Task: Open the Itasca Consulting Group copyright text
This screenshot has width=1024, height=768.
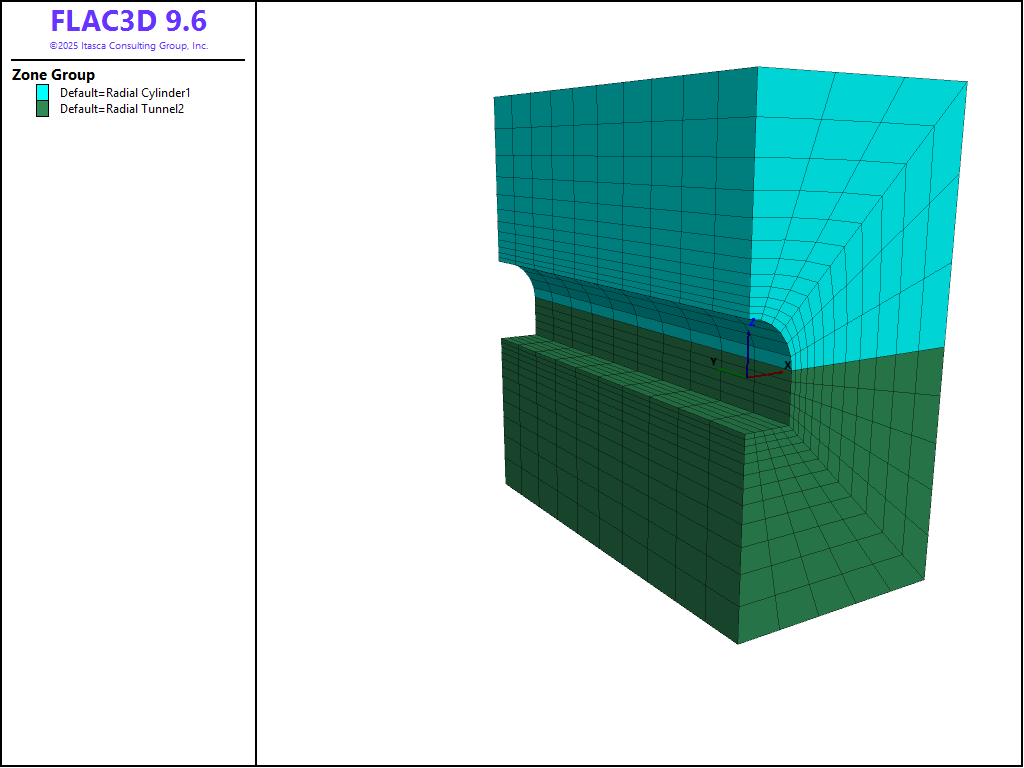Action: click(128, 46)
